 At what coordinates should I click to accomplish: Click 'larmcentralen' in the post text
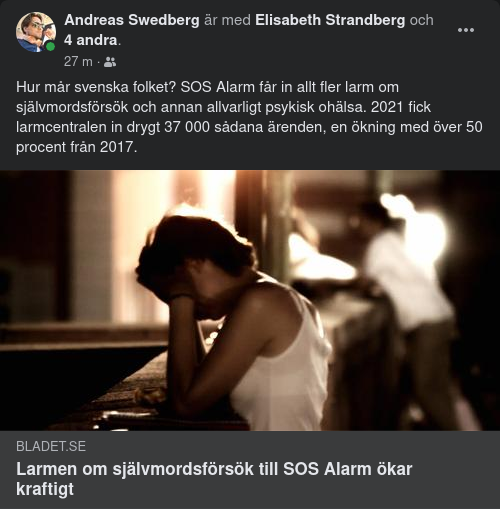click(x=61, y=127)
